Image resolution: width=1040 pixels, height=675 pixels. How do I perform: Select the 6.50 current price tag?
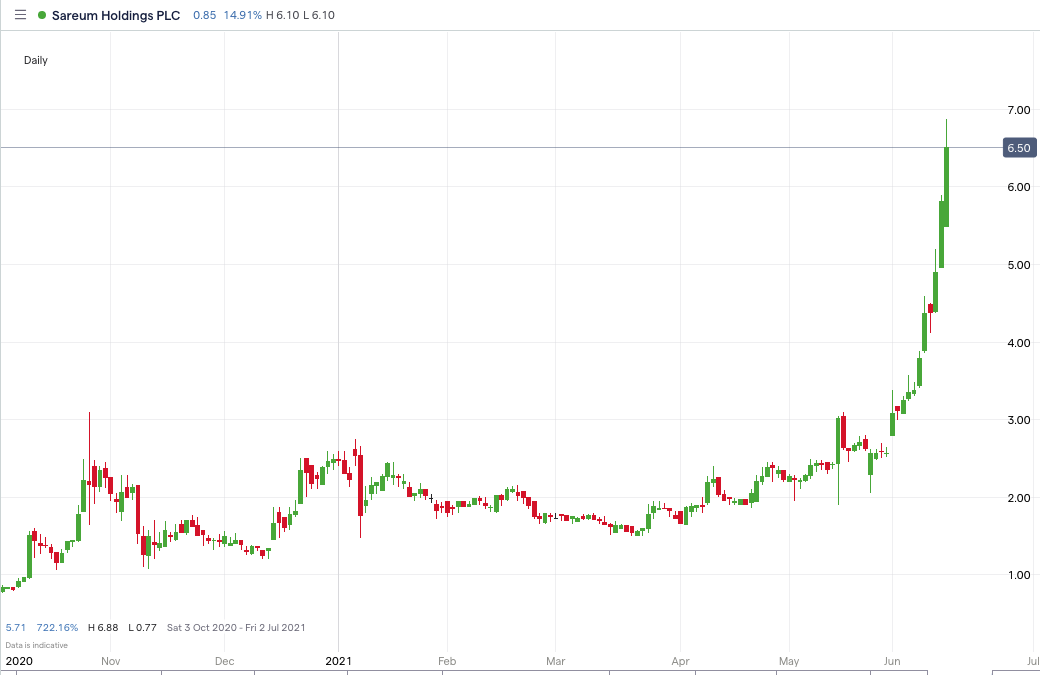(x=1020, y=148)
